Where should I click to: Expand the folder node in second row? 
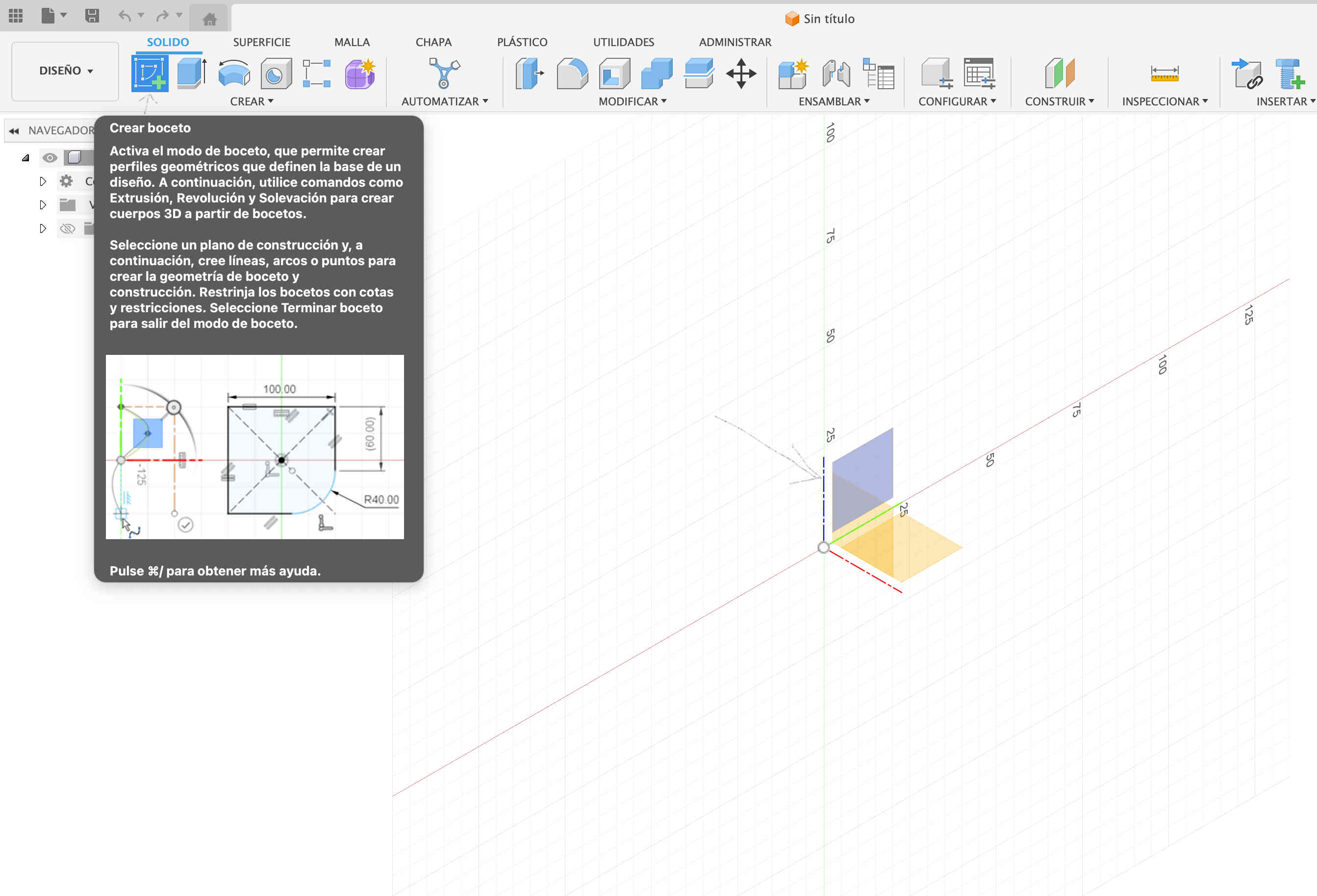(x=43, y=204)
